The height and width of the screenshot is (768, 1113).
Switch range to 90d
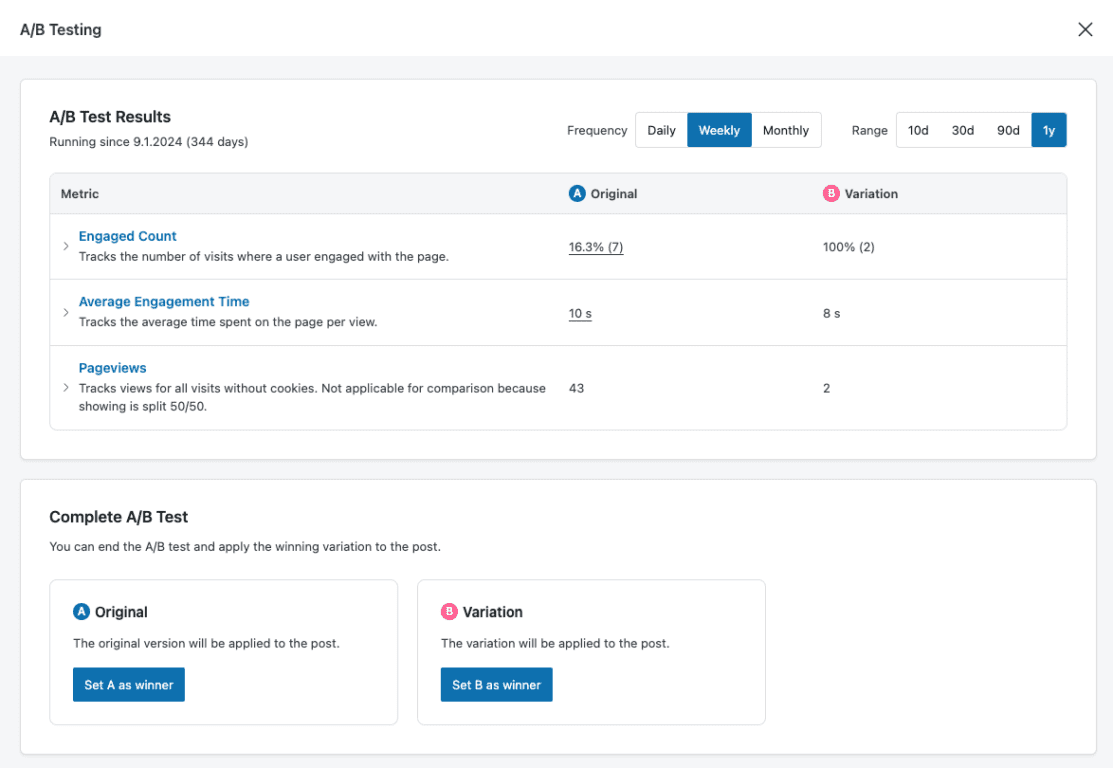[x=1008, y=130]
